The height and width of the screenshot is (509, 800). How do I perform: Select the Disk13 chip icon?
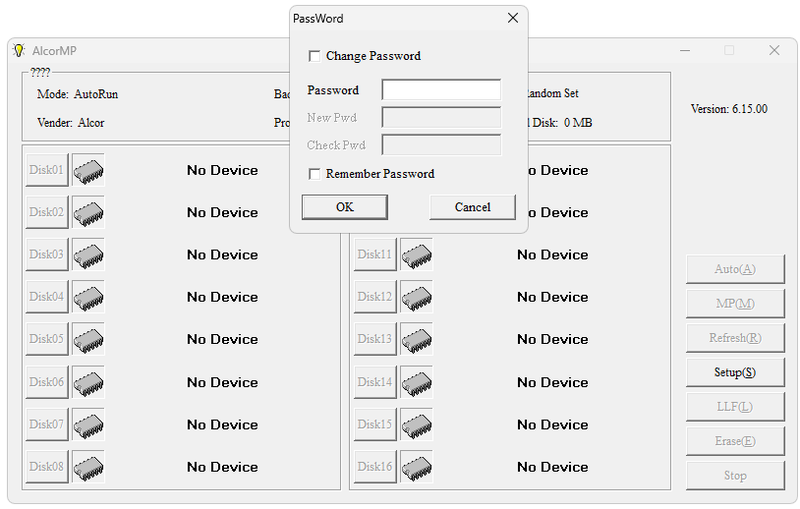coord(417,339)
